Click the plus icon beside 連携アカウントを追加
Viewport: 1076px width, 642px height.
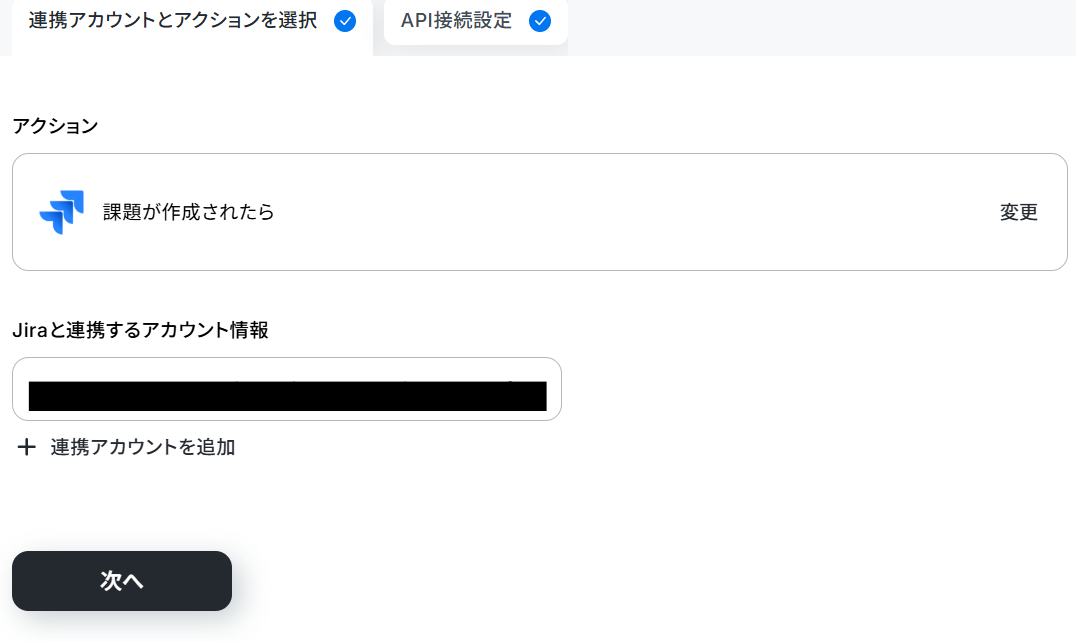[27, 447]
